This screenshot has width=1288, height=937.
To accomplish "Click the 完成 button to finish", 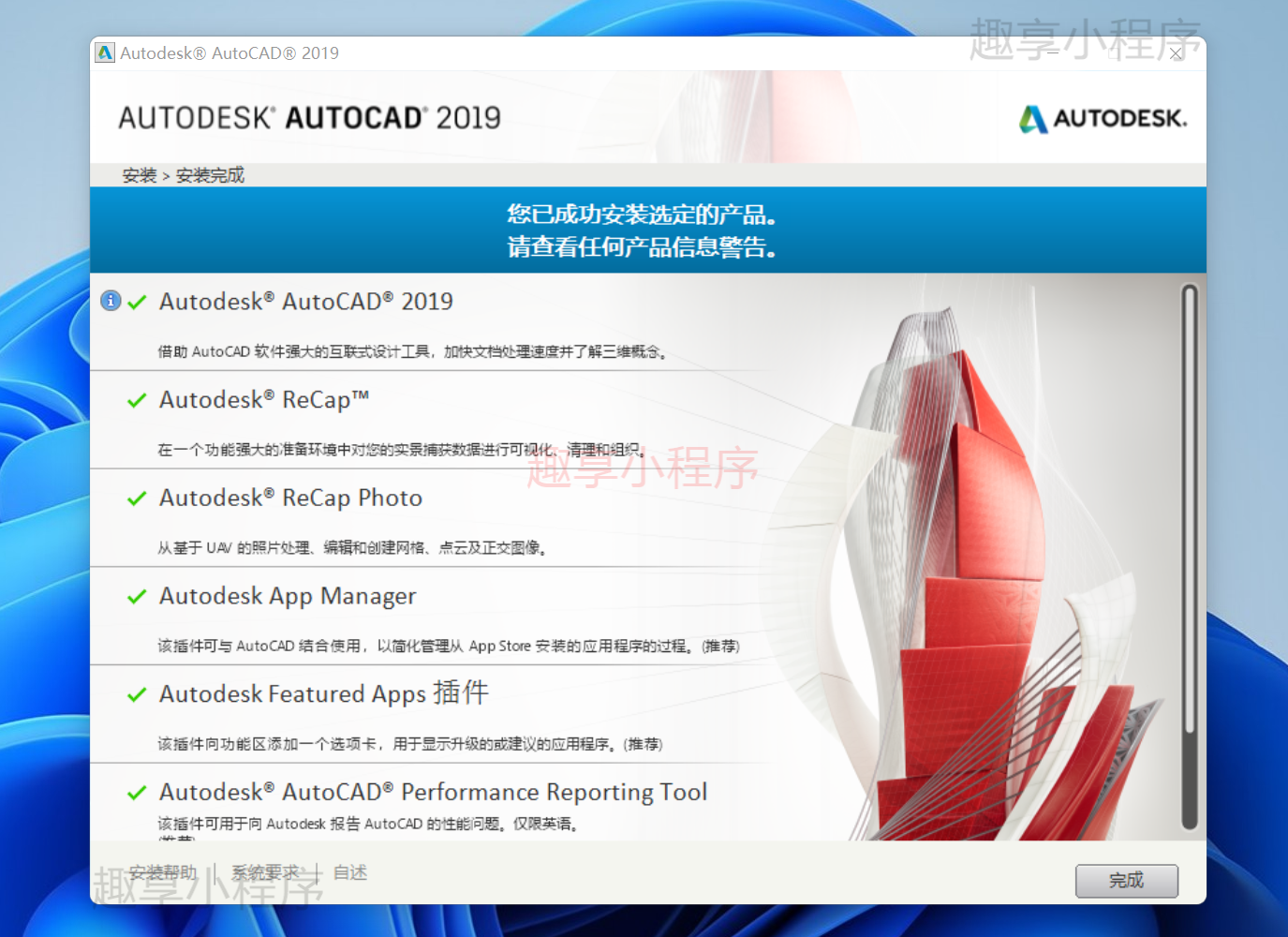I will click(1126, 881).
